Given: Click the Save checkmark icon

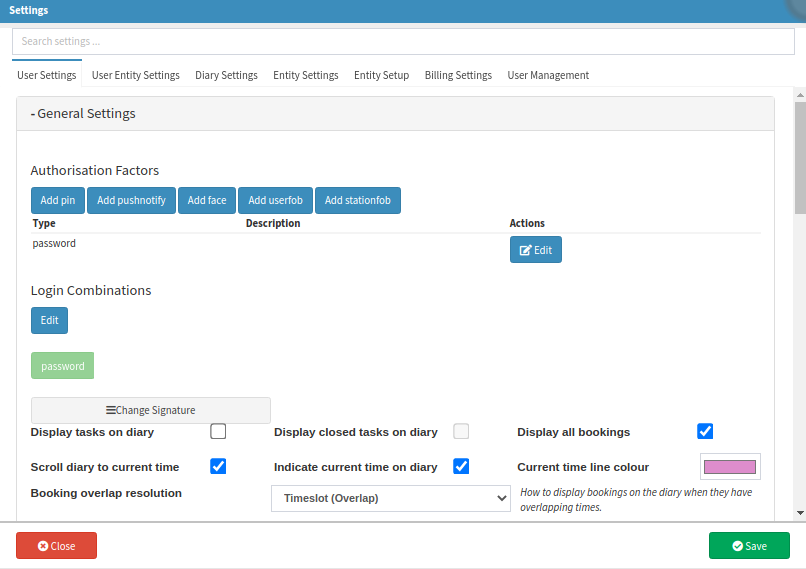Looking at the screenshot, I should click(x=737, y=546).
